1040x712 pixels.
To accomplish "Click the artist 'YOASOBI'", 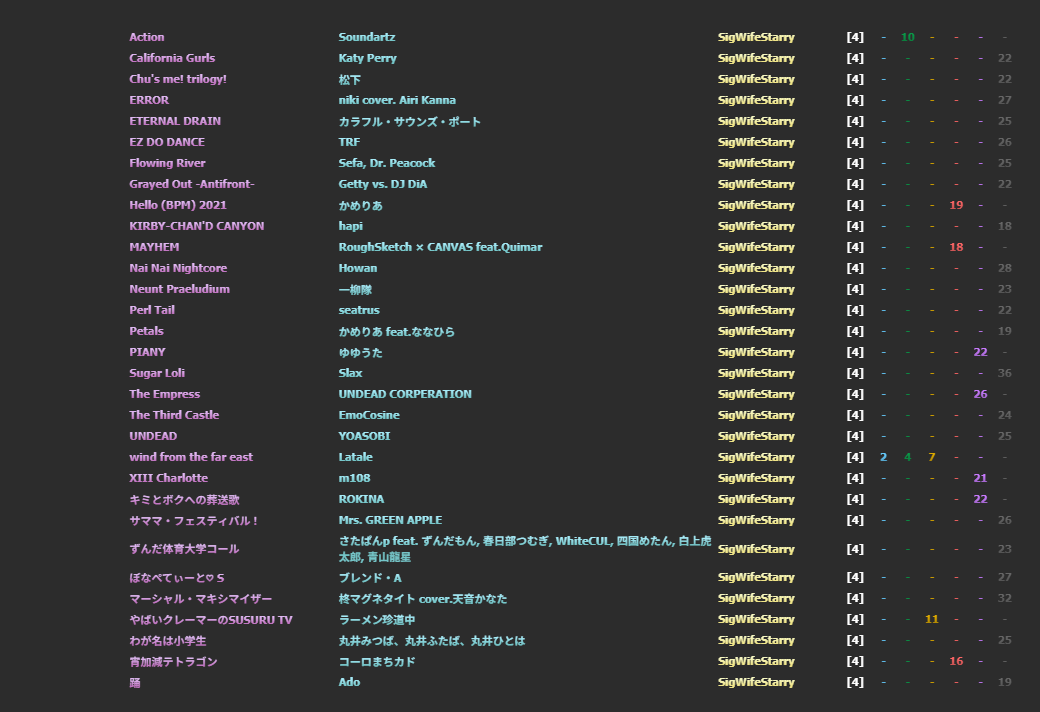I will (364, 436).
